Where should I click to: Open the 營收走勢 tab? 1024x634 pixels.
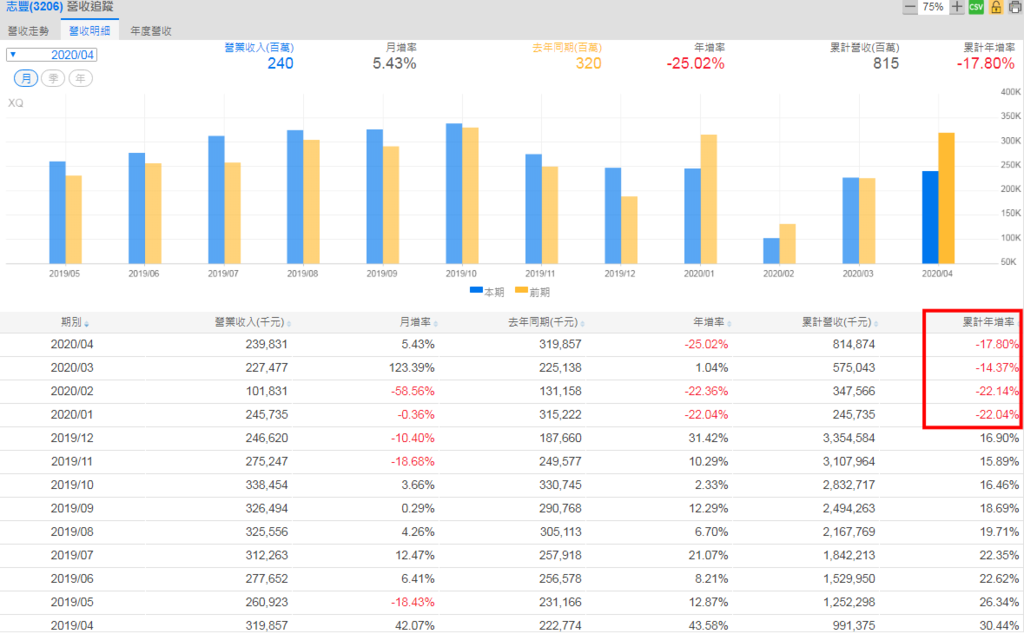[x=29, y=31]
